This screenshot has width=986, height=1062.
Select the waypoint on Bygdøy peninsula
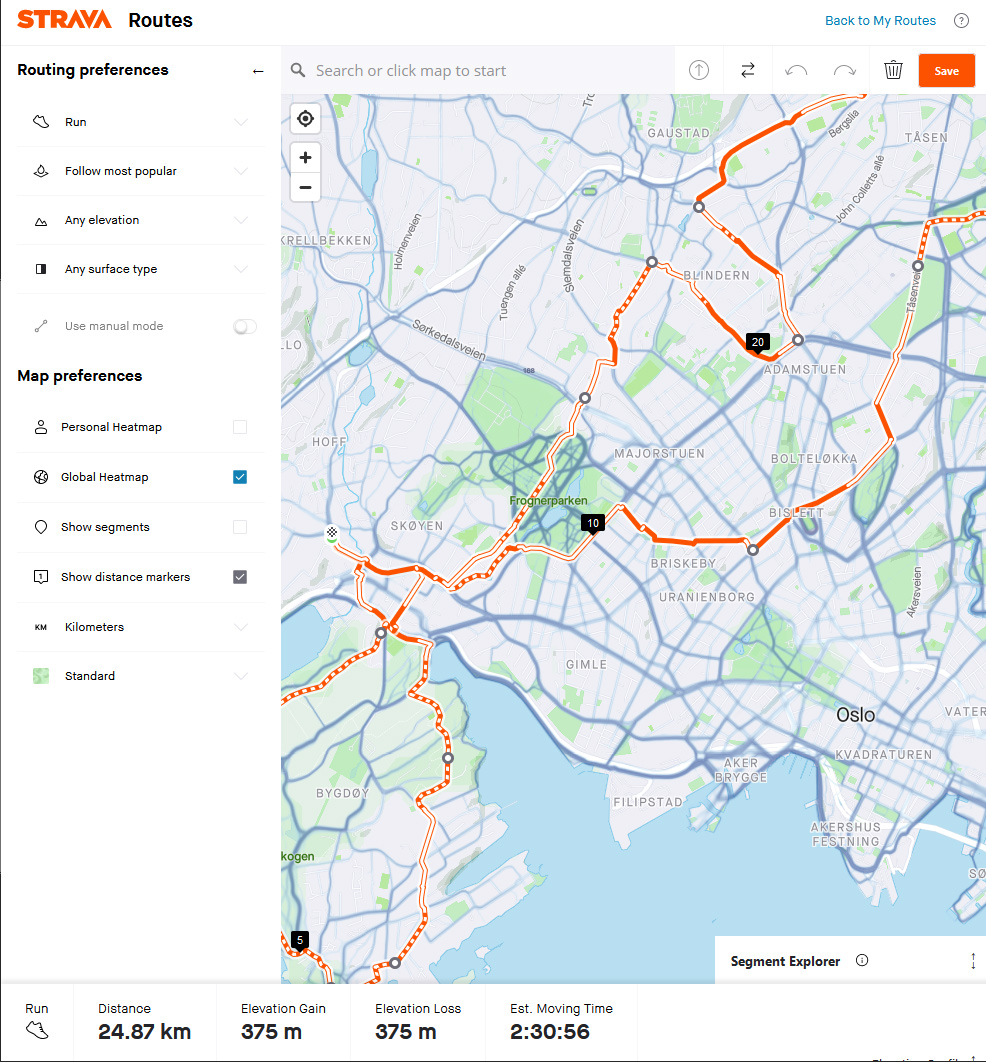pyautogui.click(x=448, y=758)
